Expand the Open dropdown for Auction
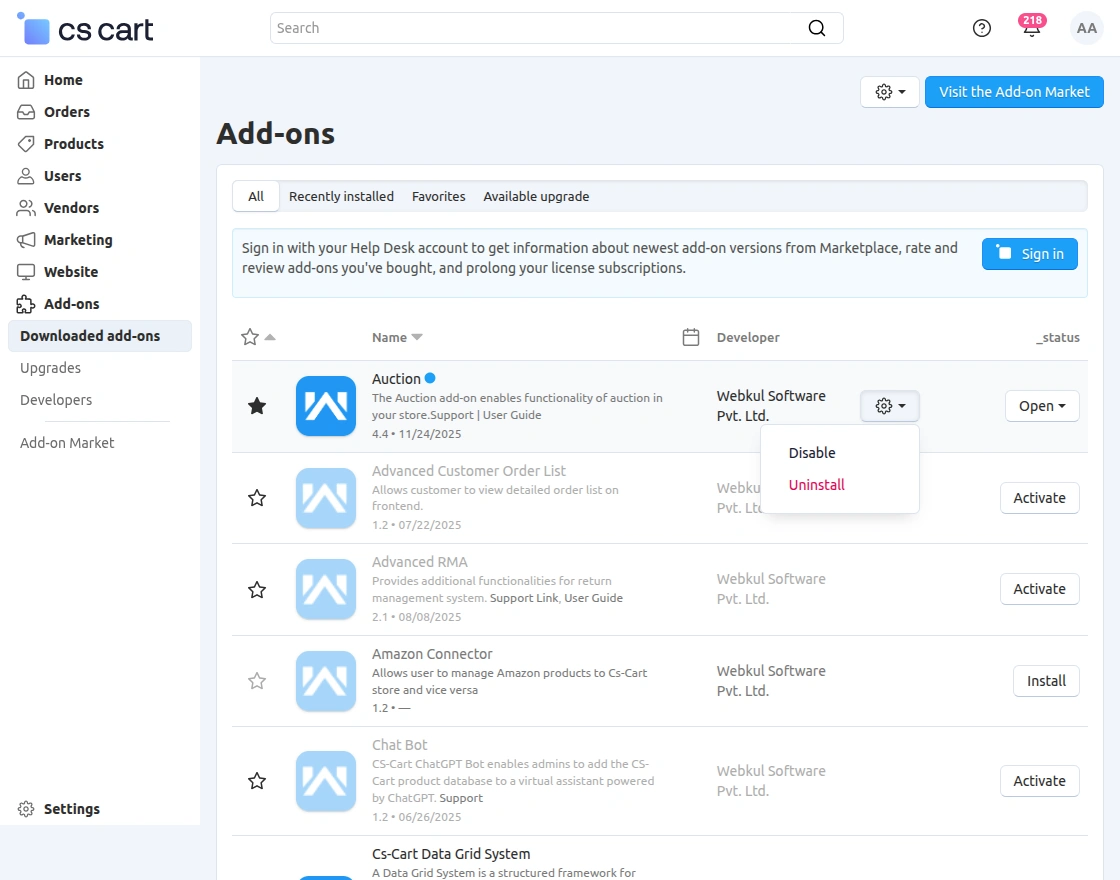1120x880 pixels. [1042, 406]
